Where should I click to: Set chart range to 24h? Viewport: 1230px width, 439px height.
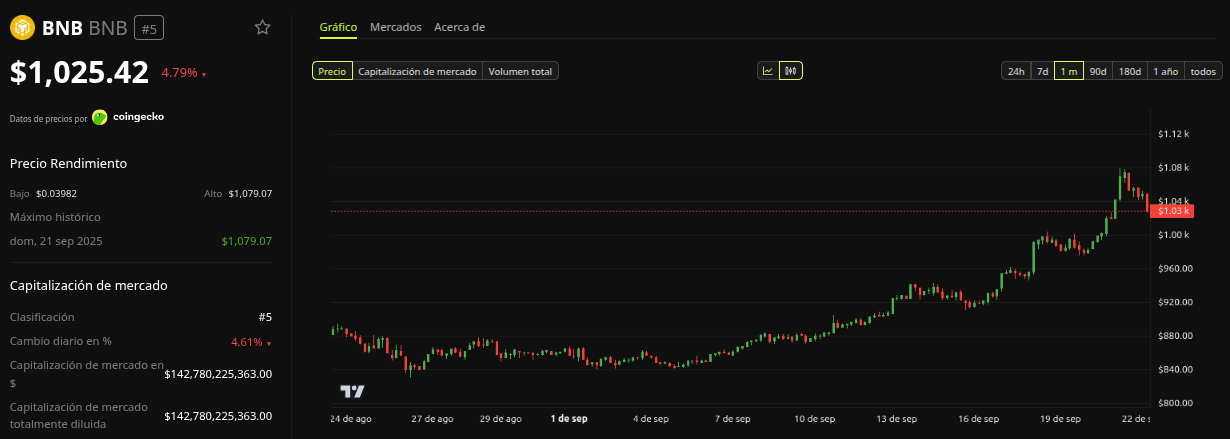tap(1016, 71)
